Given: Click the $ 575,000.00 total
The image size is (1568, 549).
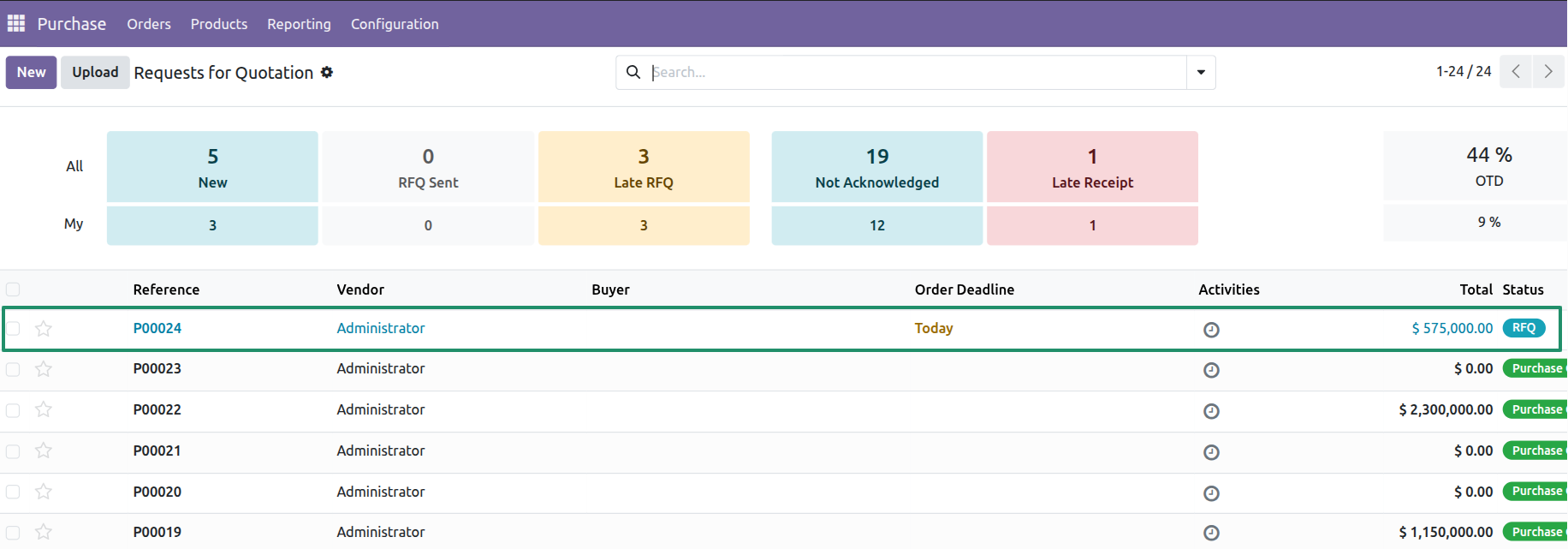Looking at the screenshot, I should (x=1452, y=328).
